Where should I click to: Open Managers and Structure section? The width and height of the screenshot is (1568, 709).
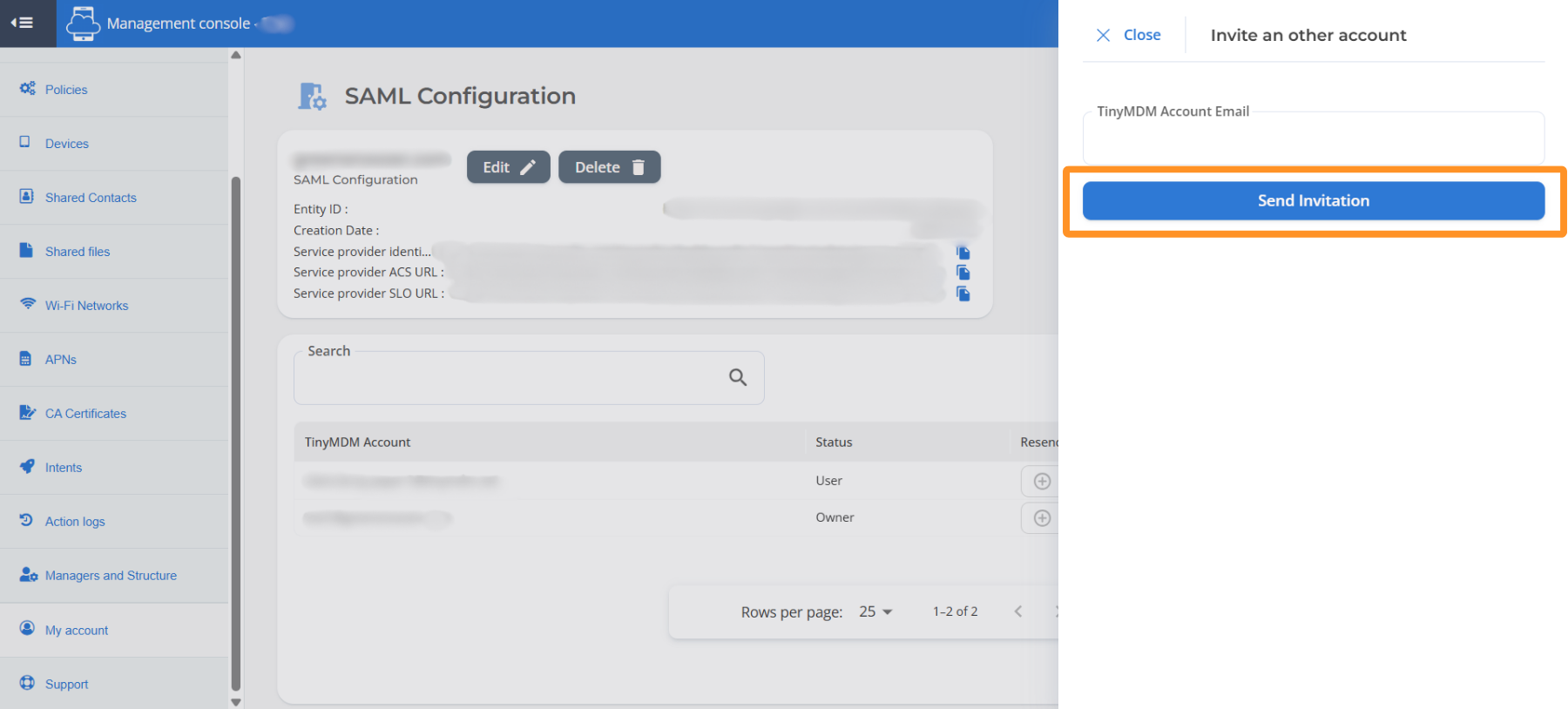click(x=111, y=576)
